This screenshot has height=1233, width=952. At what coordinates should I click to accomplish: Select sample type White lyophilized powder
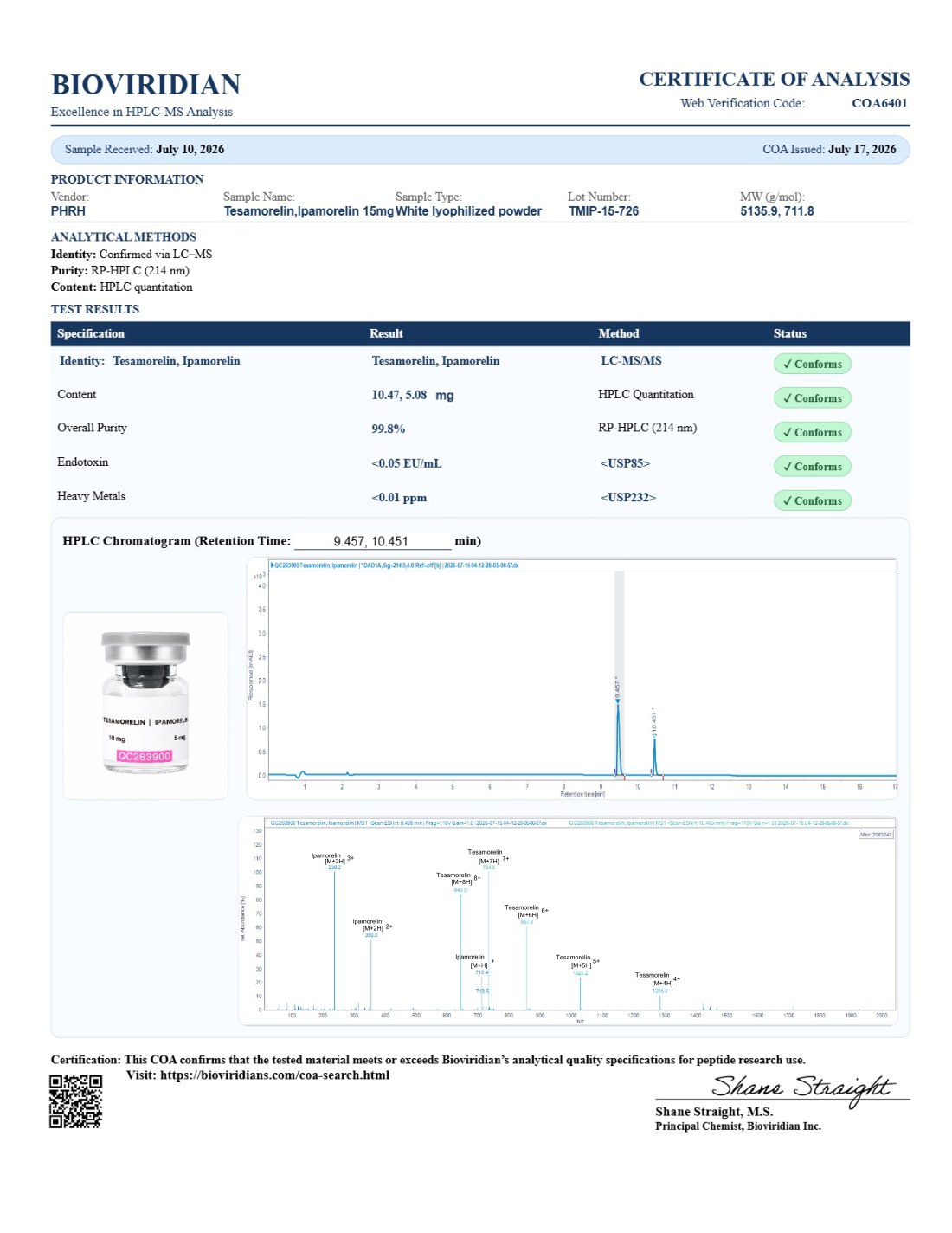coord(468,211)
